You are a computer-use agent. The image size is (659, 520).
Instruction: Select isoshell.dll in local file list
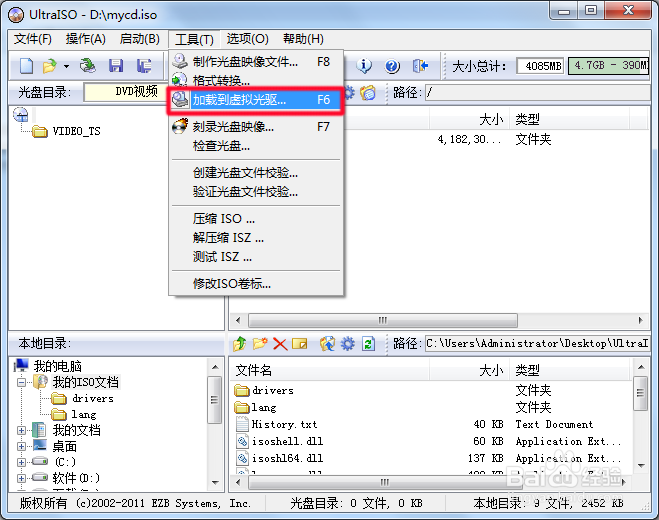287,441
